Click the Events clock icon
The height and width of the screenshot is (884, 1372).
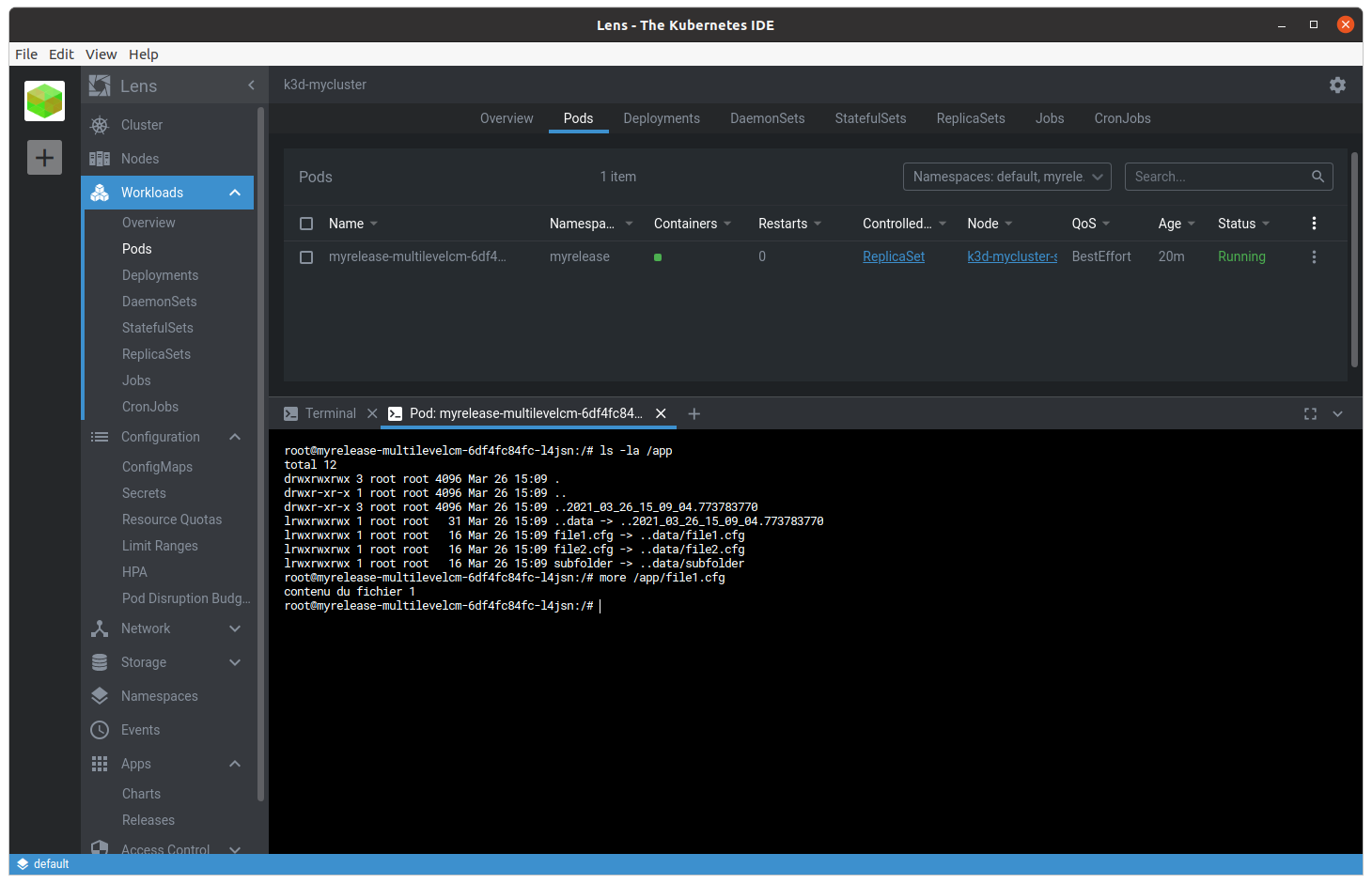click(100, 730)
